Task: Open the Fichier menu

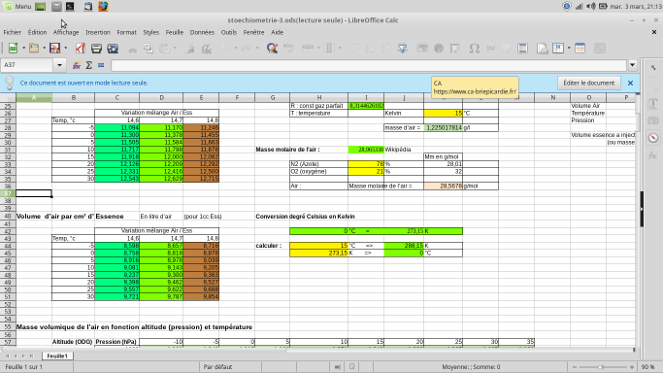Action: tap(12, 32)
